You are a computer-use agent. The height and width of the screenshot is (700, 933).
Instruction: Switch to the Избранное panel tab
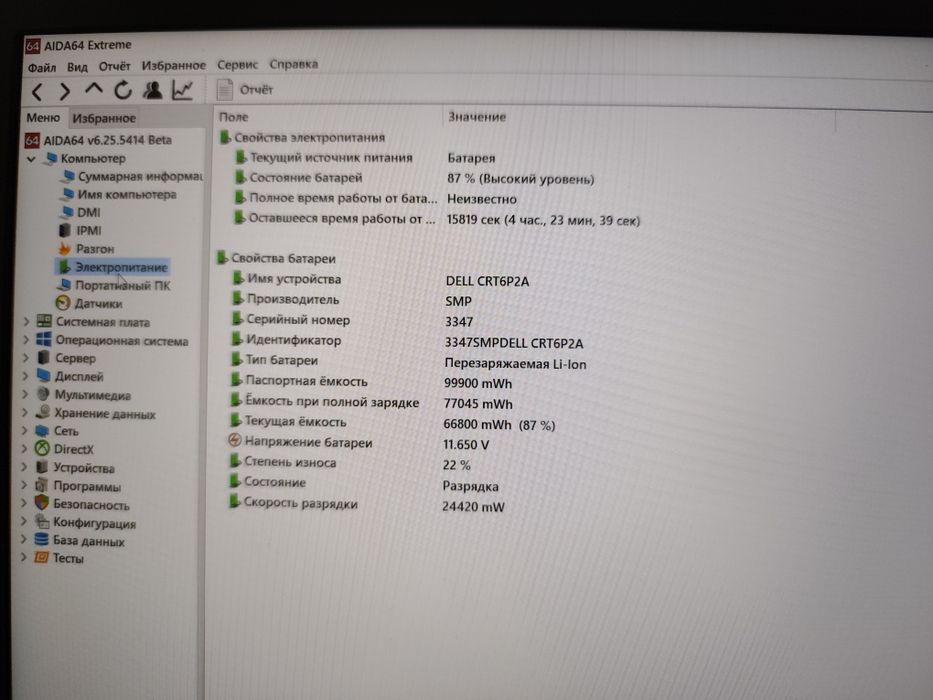click(104, 118)
